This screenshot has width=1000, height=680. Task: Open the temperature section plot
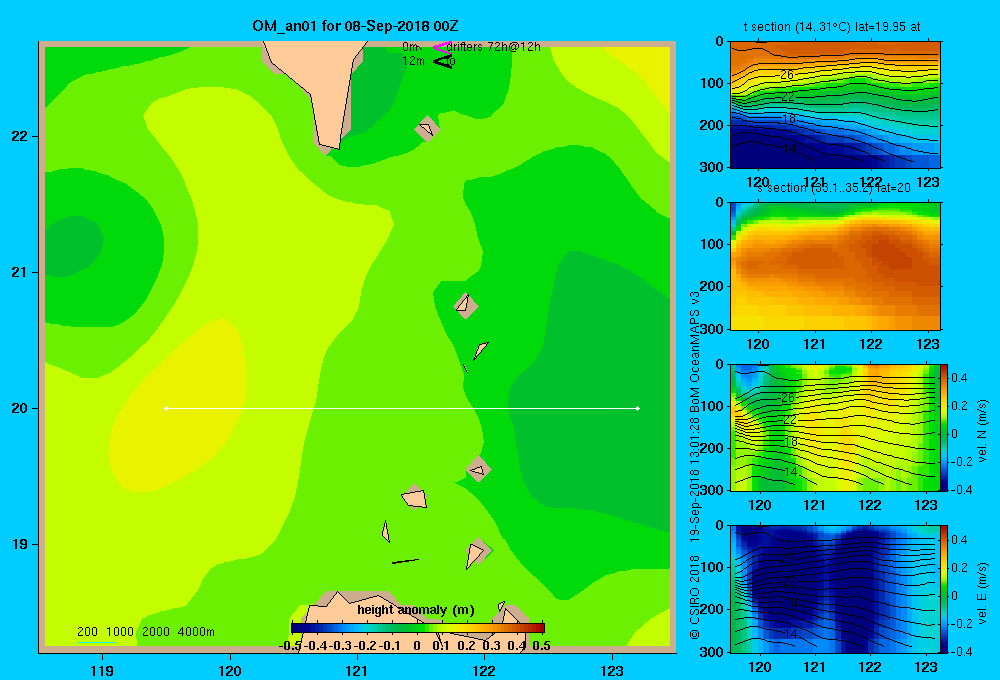click(x=835, y=104)
